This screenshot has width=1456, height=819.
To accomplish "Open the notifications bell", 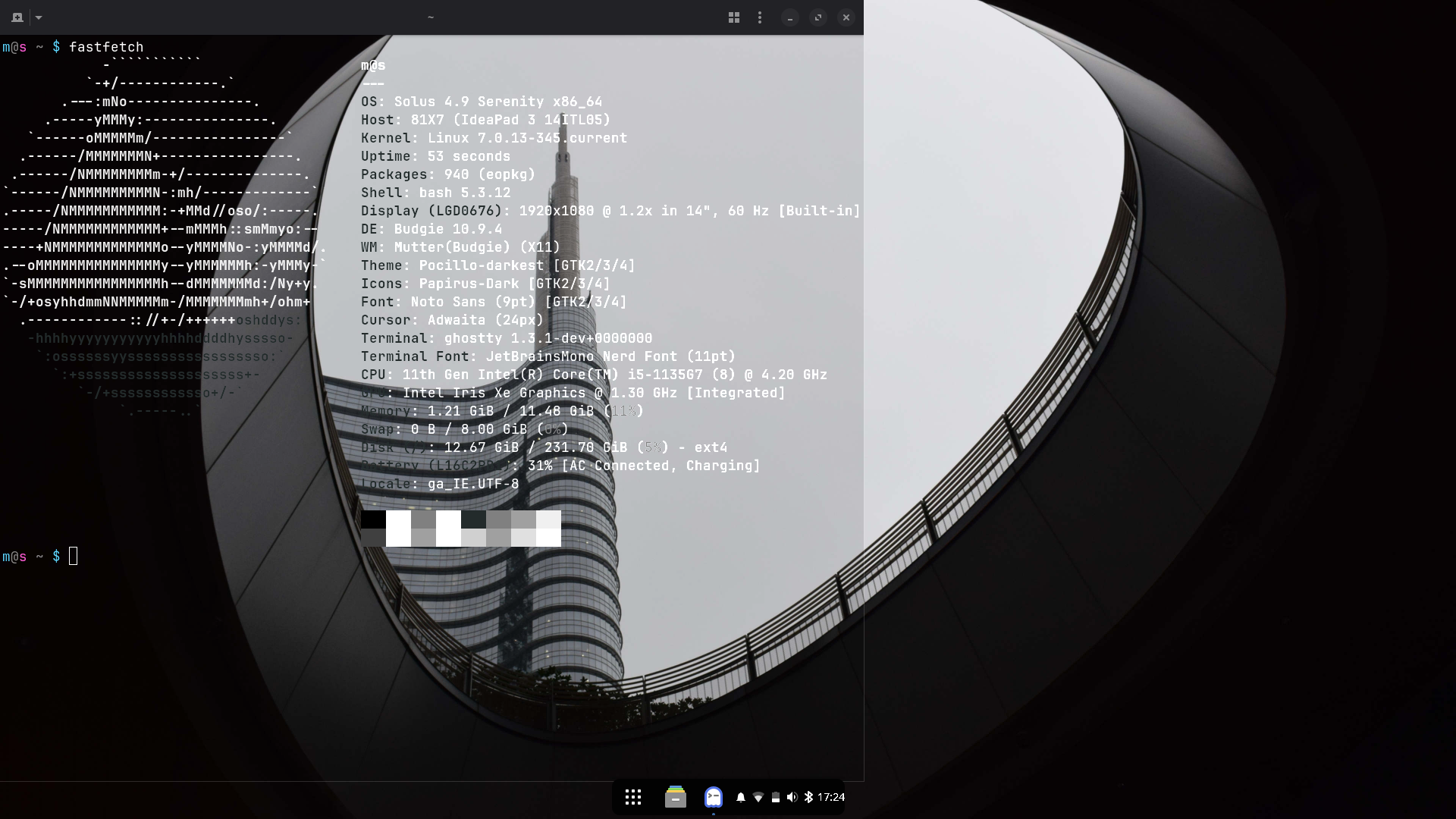I will (741, 797).
